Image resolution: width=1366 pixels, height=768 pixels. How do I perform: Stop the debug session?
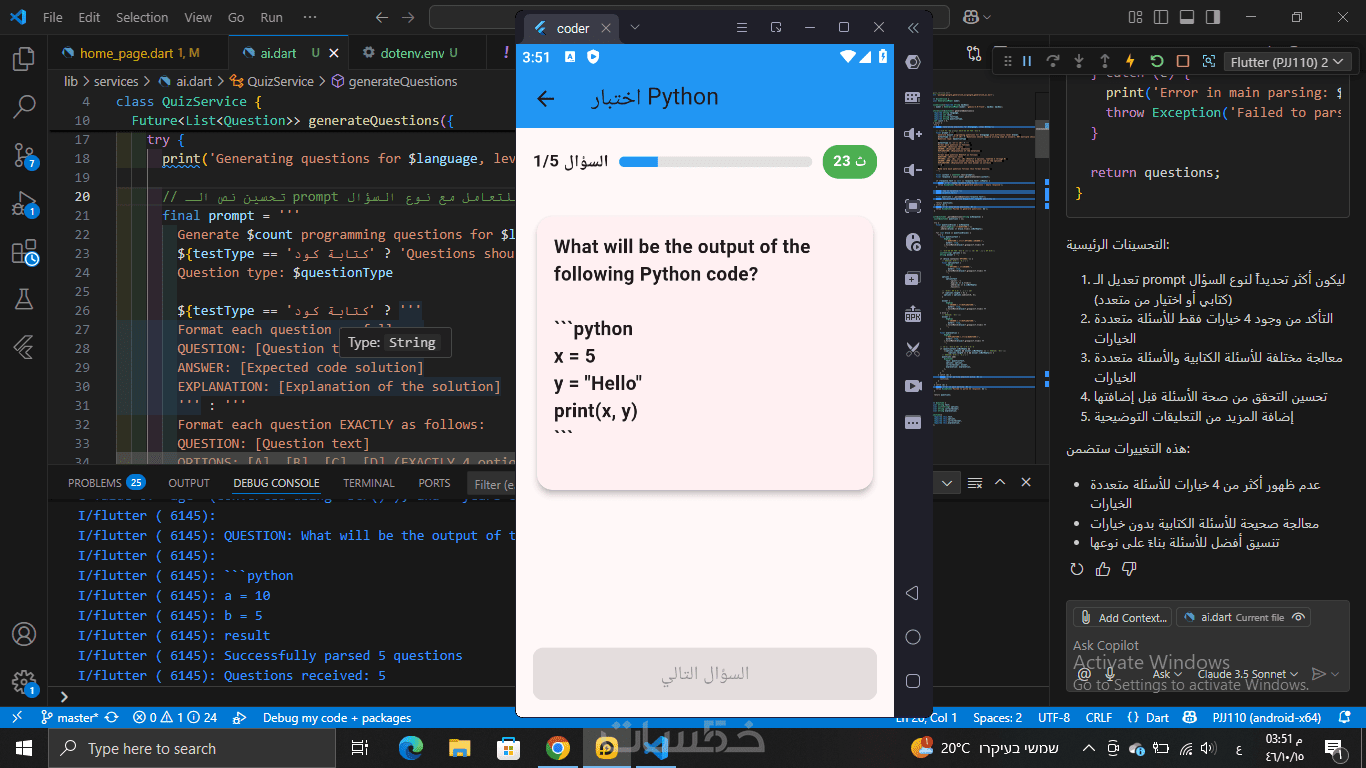pyautogui.click(x=1182, y=61)
